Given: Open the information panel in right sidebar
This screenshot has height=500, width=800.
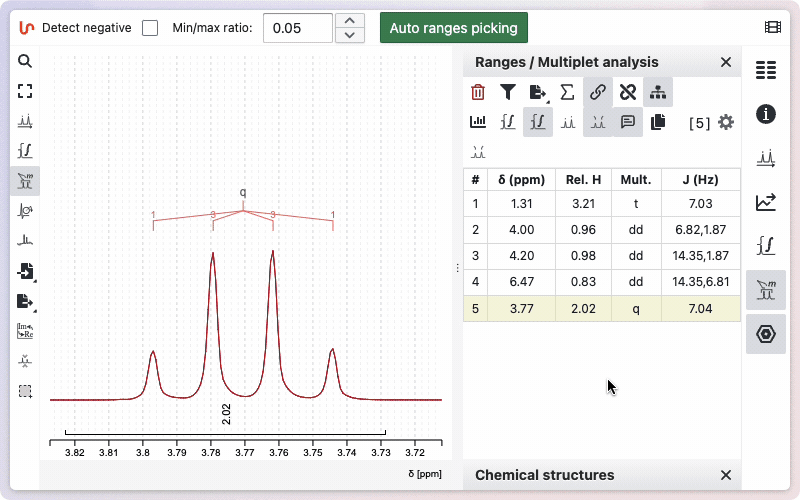Looking at the screenshot, I should 766,113.
